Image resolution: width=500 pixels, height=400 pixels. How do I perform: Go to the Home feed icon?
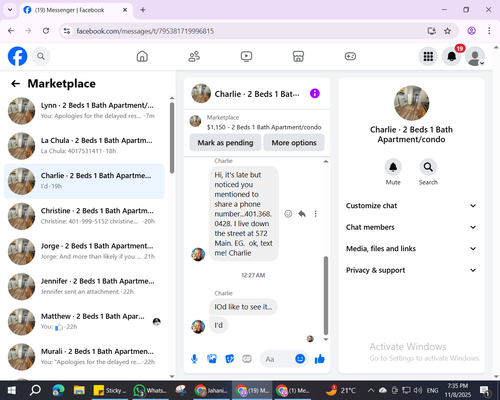(x=142, y=56)
